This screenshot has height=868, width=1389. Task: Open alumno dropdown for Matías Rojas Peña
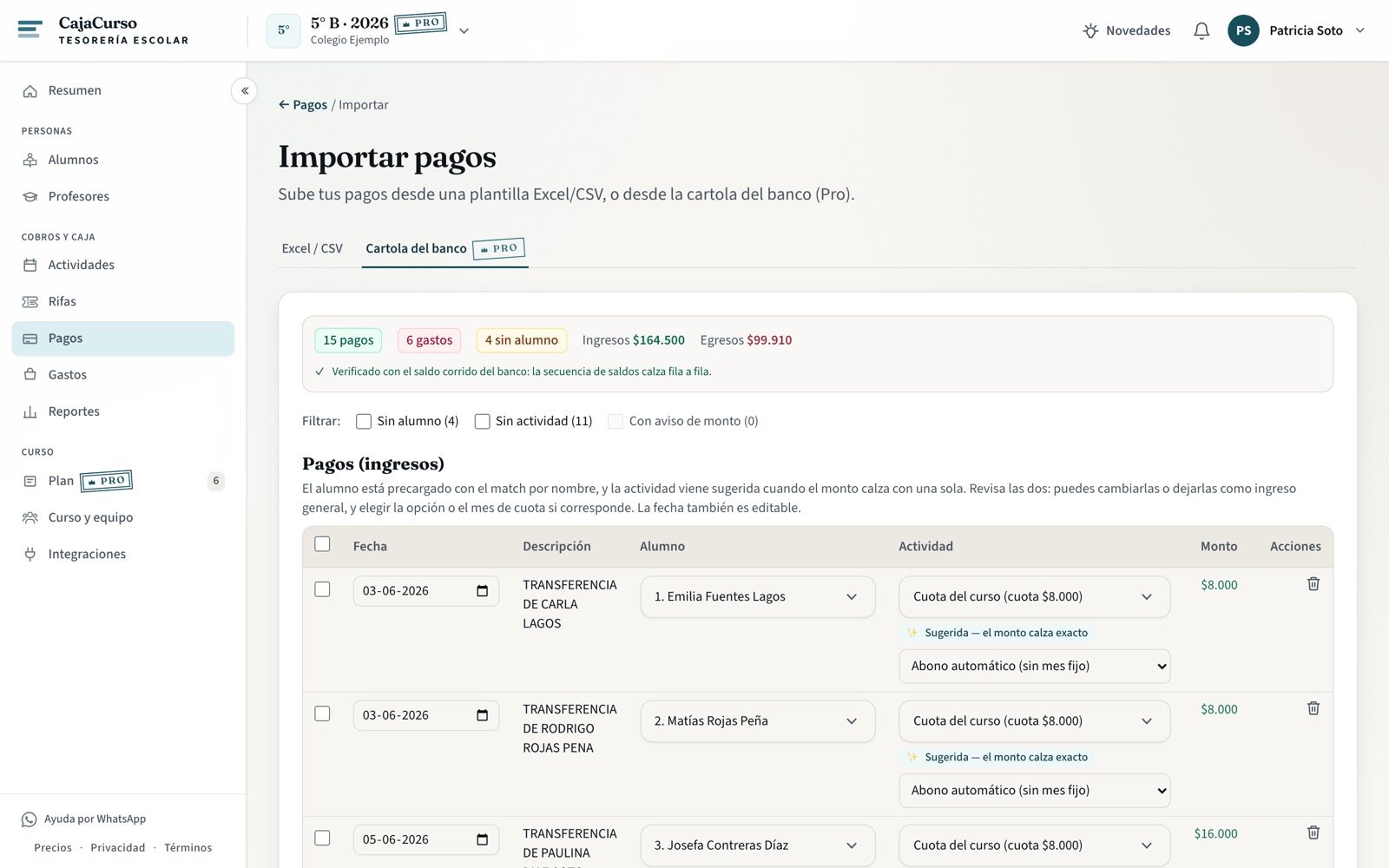coord(758,721)
